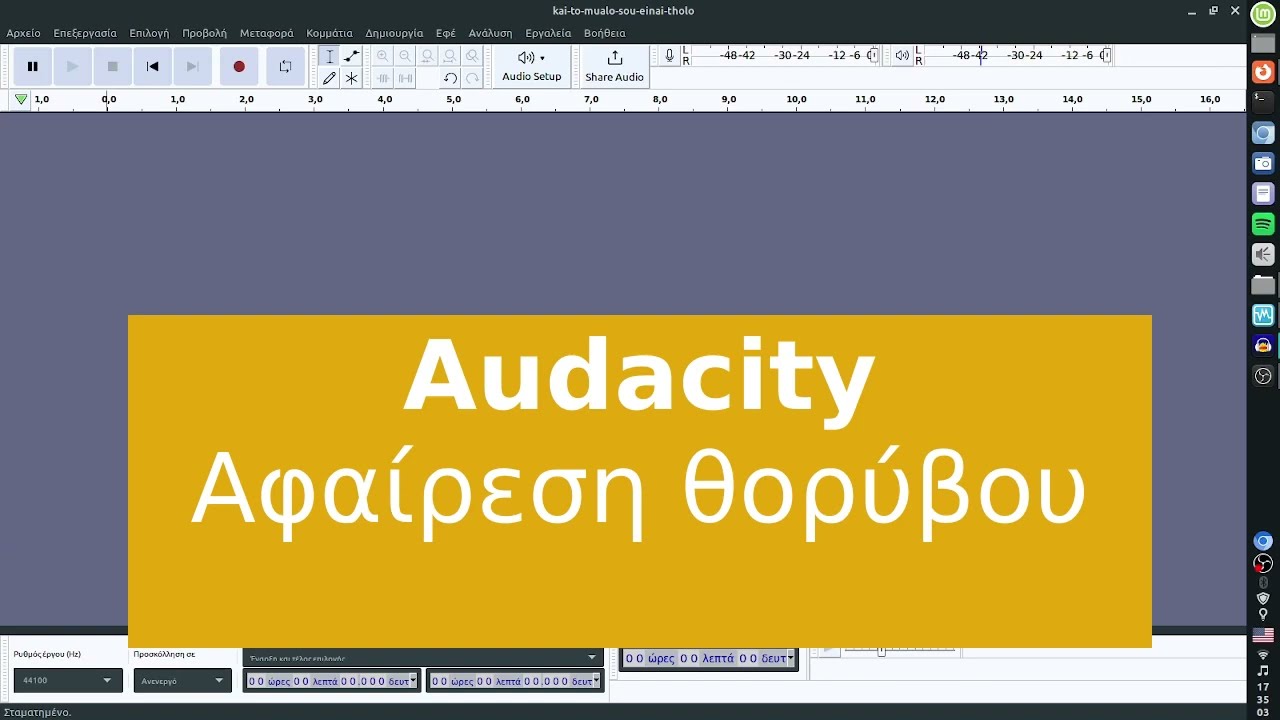Image resolution: width=1280 pixels, height=720 pixels.
Task: Open the Εφέ menu
Action: (x=446, y=33)
